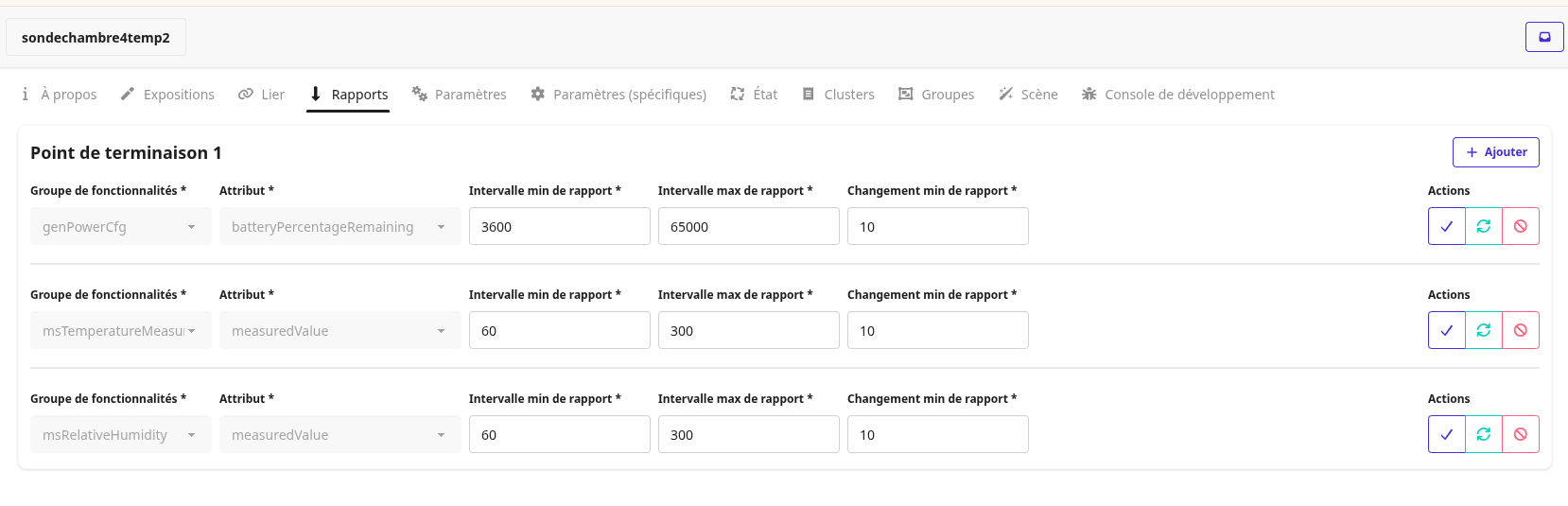Focus min change field in temperature row
Image resolution: width=1568 pixels, height=506 pixels.
938,330
